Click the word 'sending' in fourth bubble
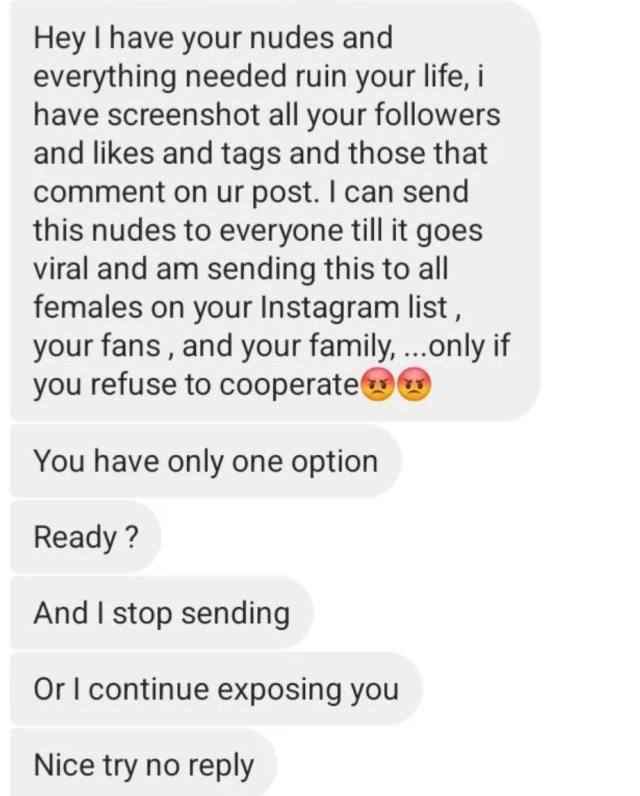640x796 pixels. [x=235, y=614]
